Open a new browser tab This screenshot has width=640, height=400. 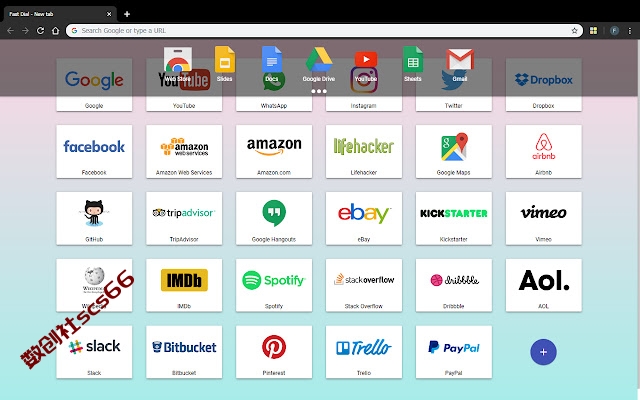click(x=127, y=14)
